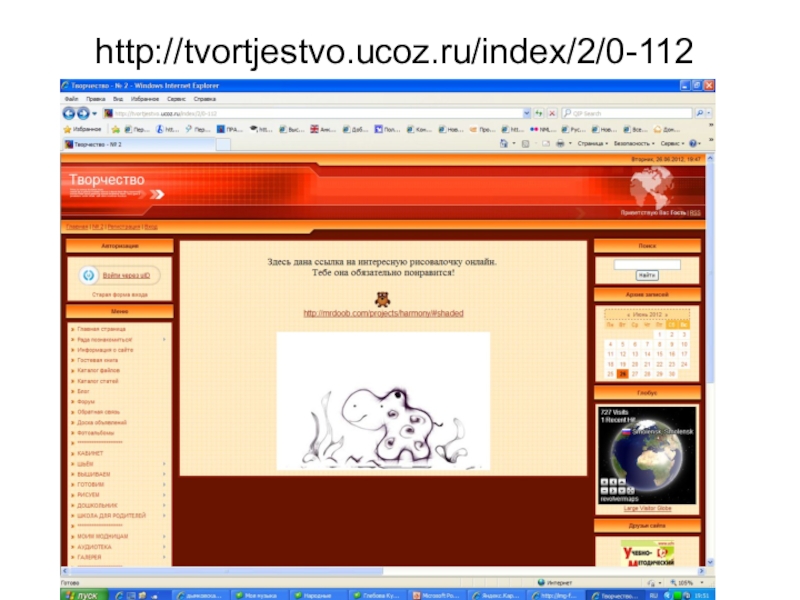Image resolution: width=800 pixels, height=600 pixels.
Task: Click the Home icon in command bar
Action: pyautogui.click(x=504, y=144)
